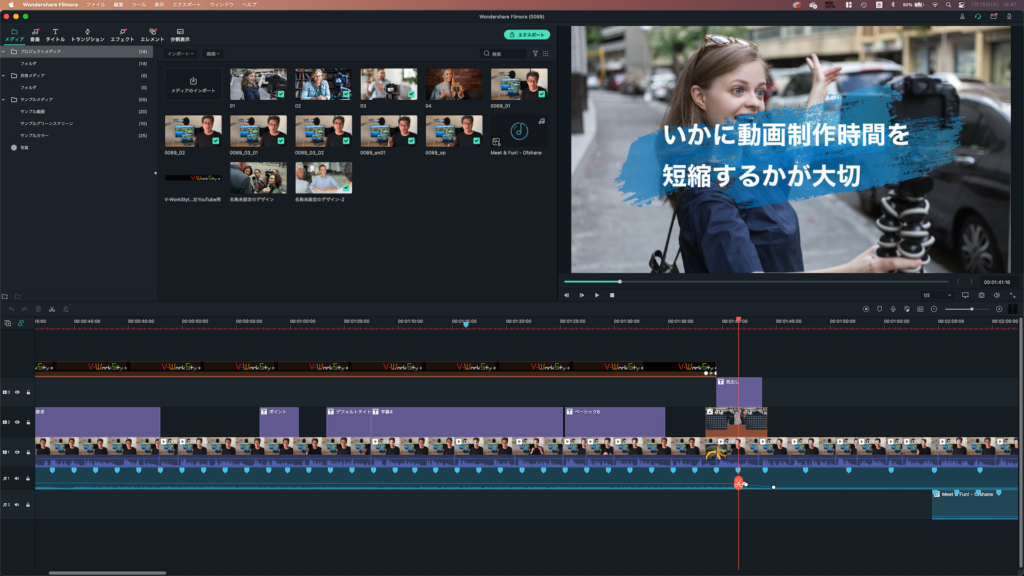1024x576 pixels.
Task: Adjust the timeline zoom slider
Action: [x=972, y=308]
